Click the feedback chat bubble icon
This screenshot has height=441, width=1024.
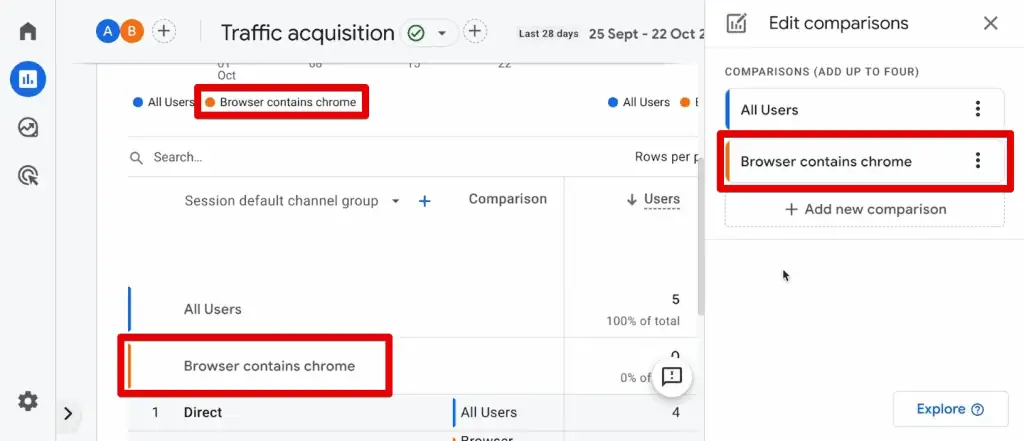[671, 376]
